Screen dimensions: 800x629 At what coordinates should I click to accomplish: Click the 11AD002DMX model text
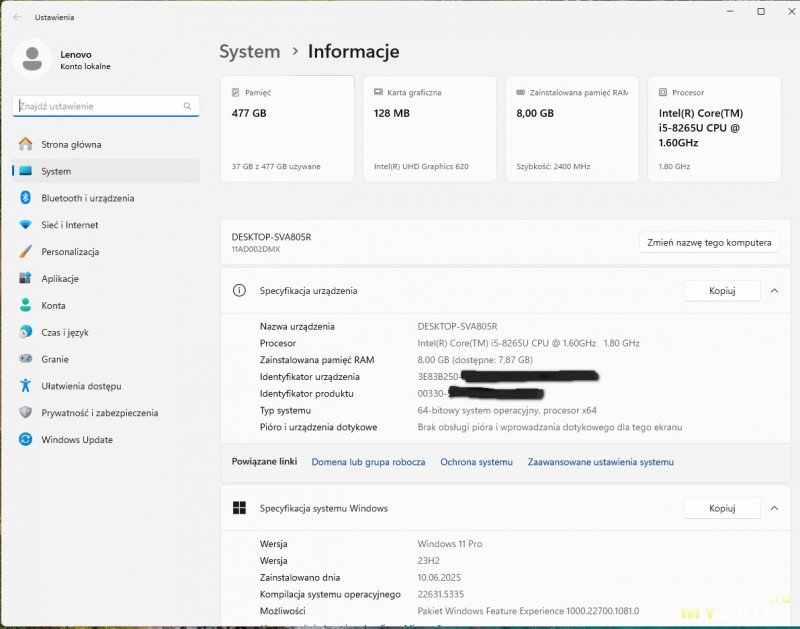pyautogui.click(x=256, y=249)
